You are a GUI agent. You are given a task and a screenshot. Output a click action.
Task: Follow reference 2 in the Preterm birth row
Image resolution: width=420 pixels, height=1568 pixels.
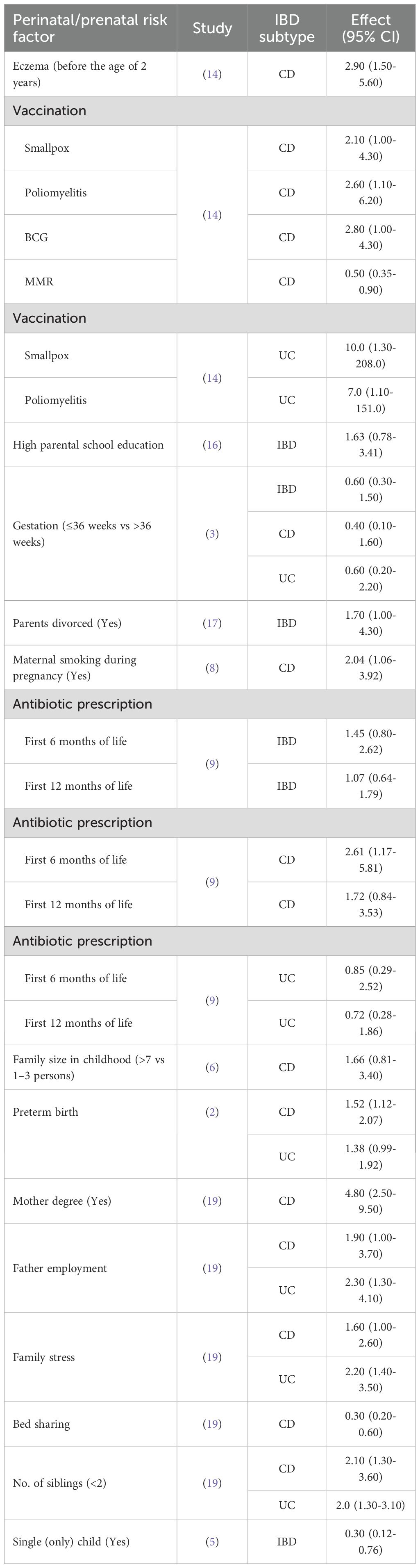click(x=212, y=1112)
